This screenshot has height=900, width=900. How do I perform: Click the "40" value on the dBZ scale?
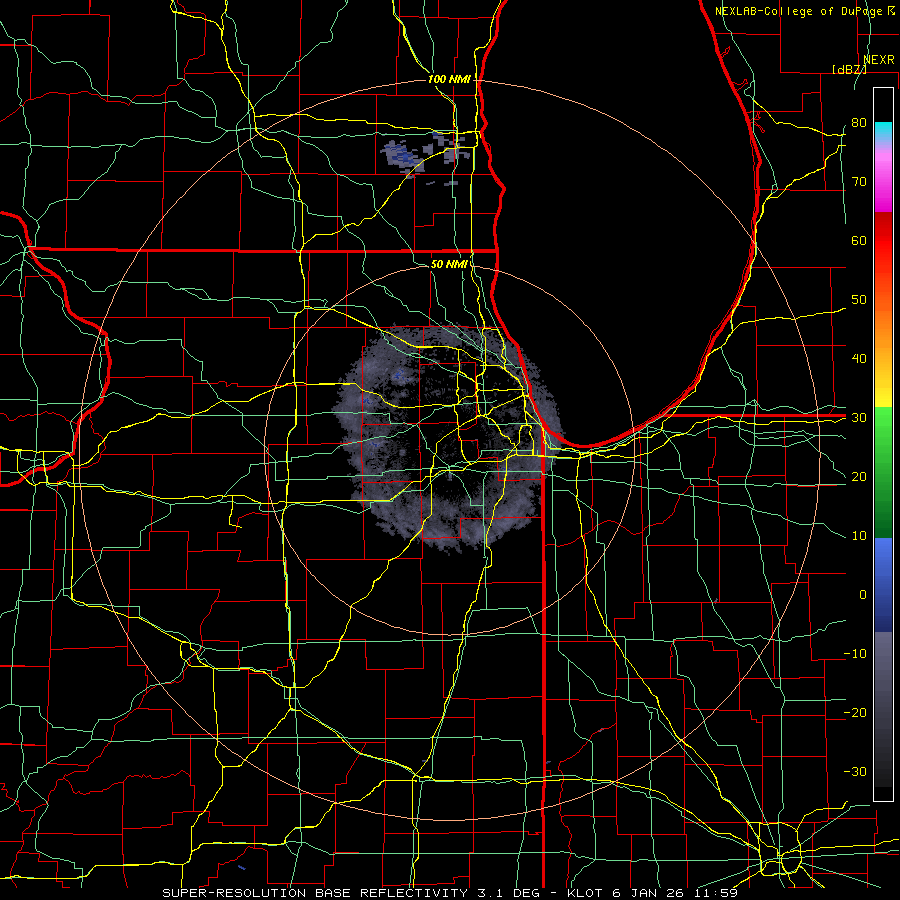click(x=859, y=358)
